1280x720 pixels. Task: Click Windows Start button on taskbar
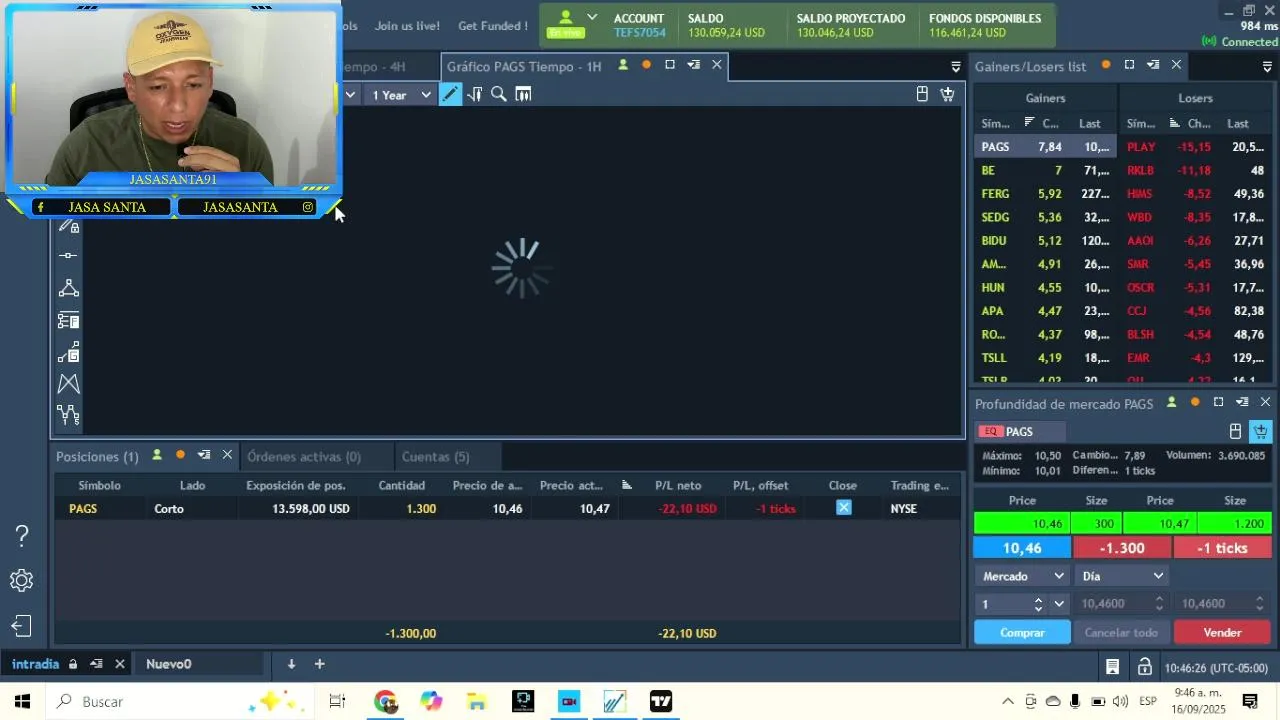pos(22,702)
